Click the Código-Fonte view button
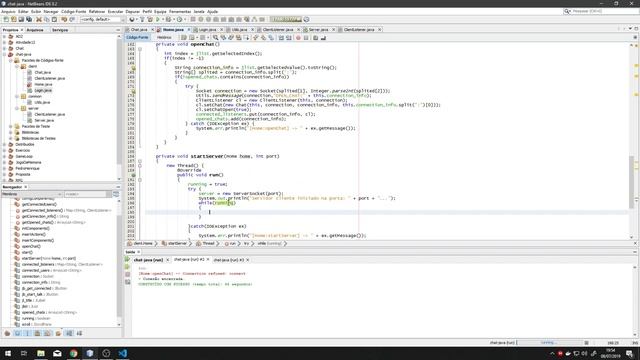Image resolution: width=640 pixels, height=360 pixels. point(137,38)
